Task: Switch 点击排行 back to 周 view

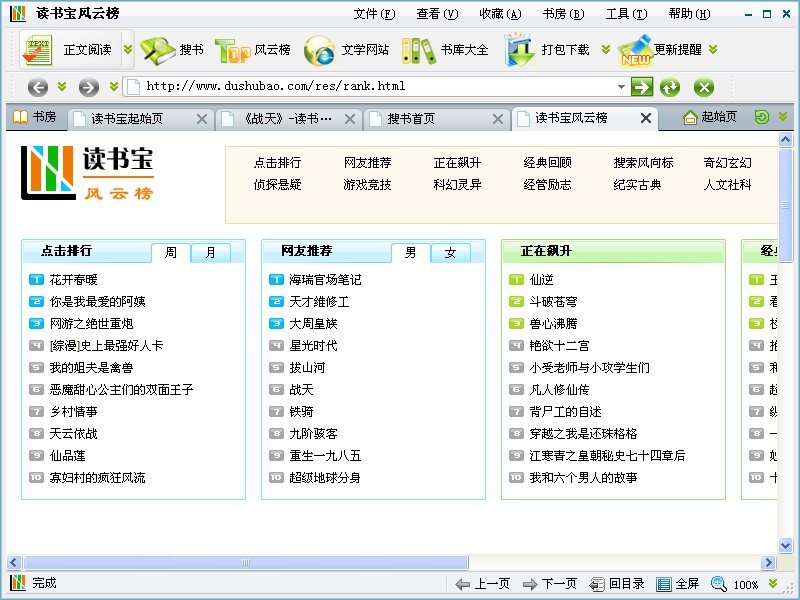Action: tap(170, 253)
